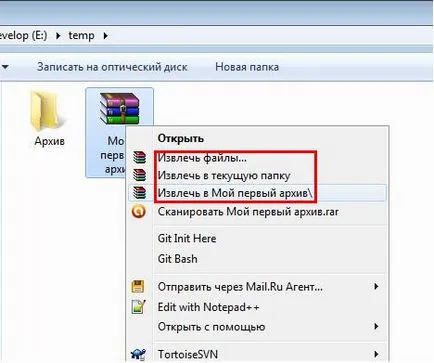The width and height of the screenshot is (434, 363).
Task: Click the Notepad++ icon in context menu
Action: tap(138, 307)
